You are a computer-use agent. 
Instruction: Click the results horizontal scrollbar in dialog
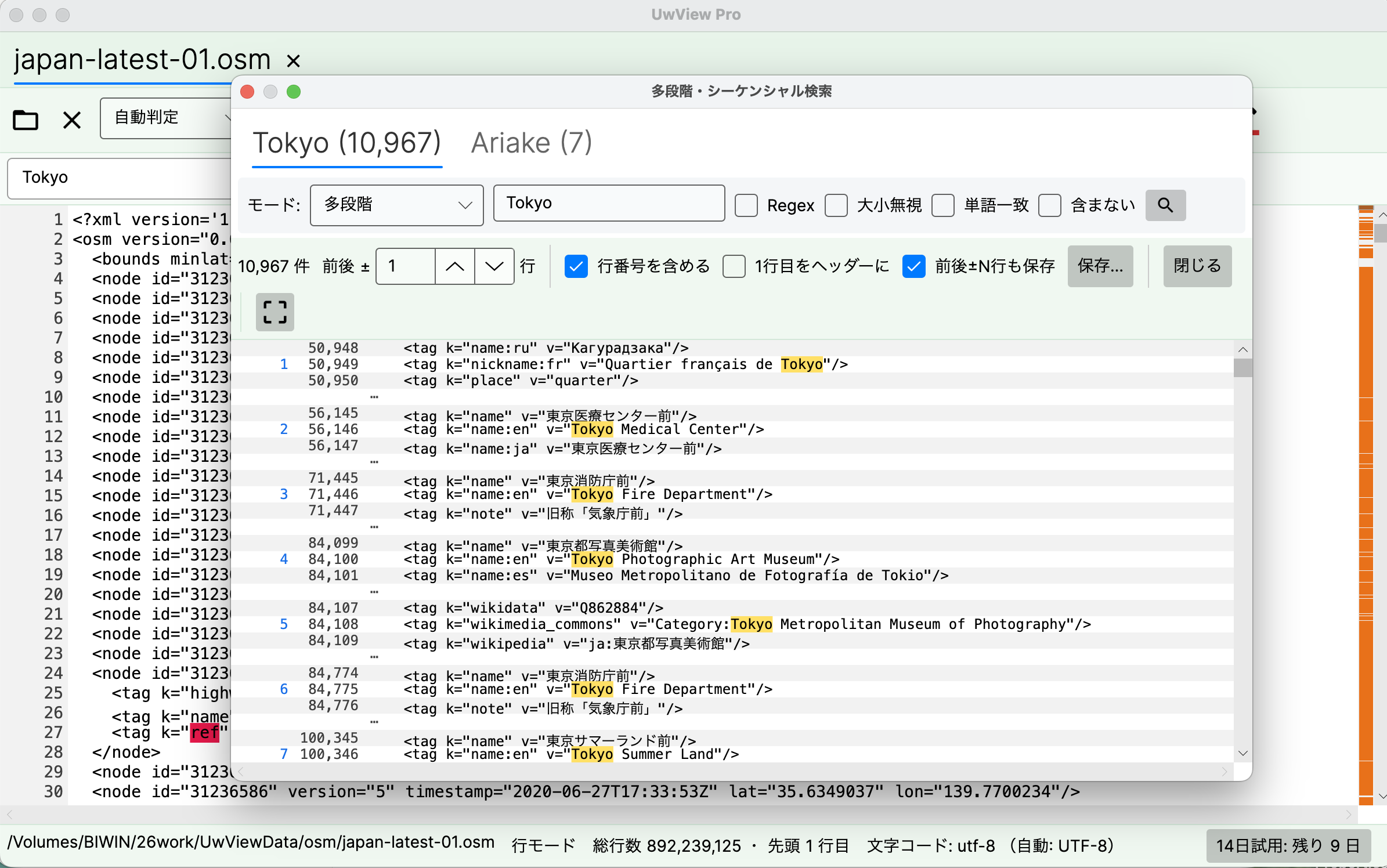[732, 772]
